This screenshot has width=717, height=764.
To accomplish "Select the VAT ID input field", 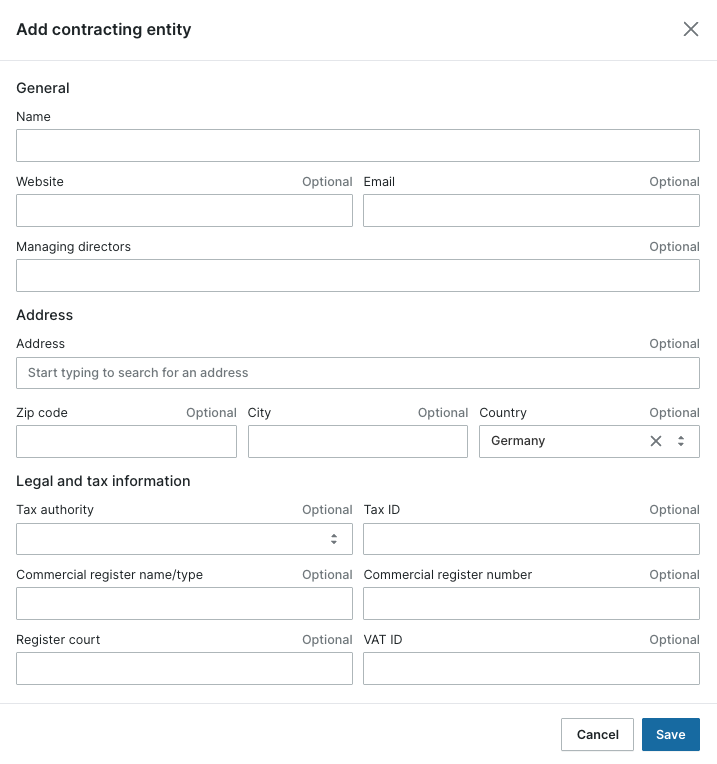I will [531, 668].
